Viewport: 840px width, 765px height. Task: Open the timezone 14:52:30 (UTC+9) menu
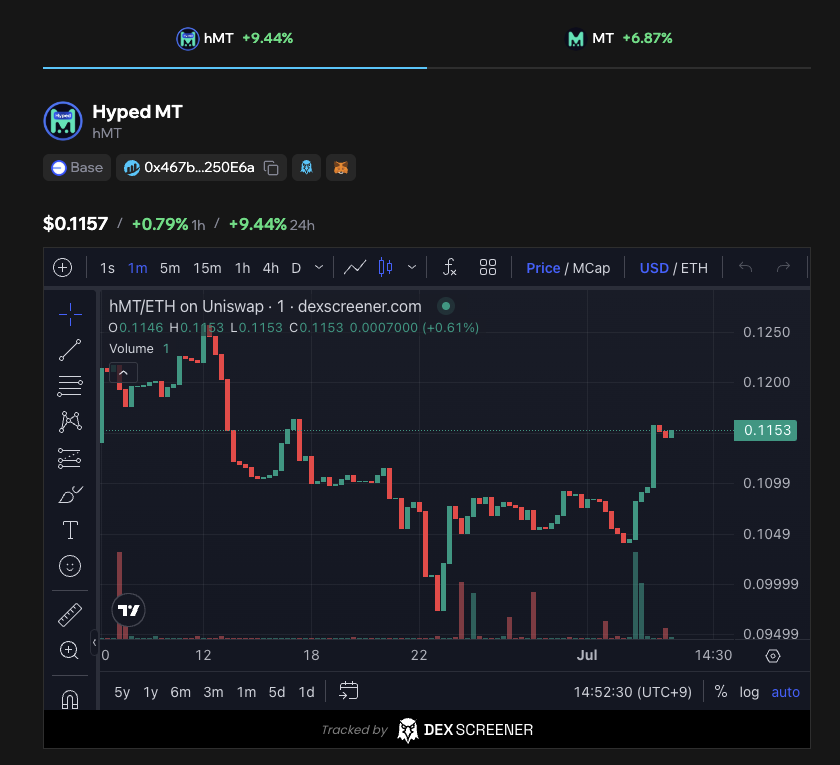pyautogui.click(x=633, y=692)
